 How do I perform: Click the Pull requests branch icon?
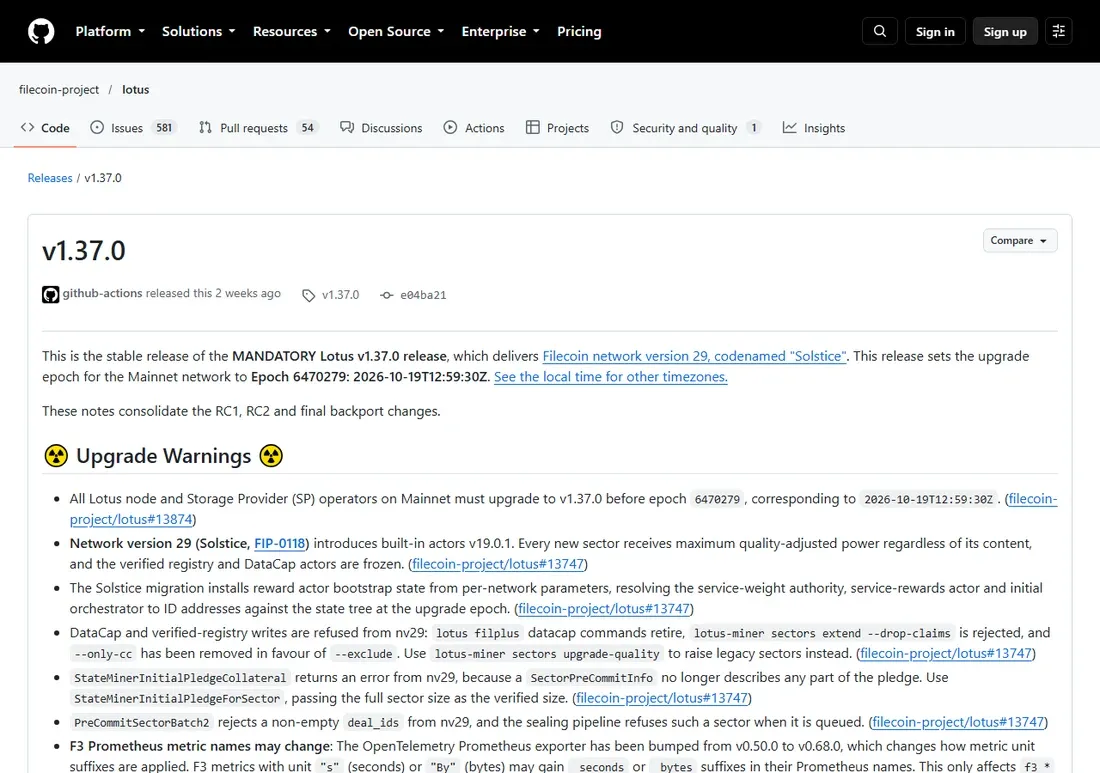[205, 128]
